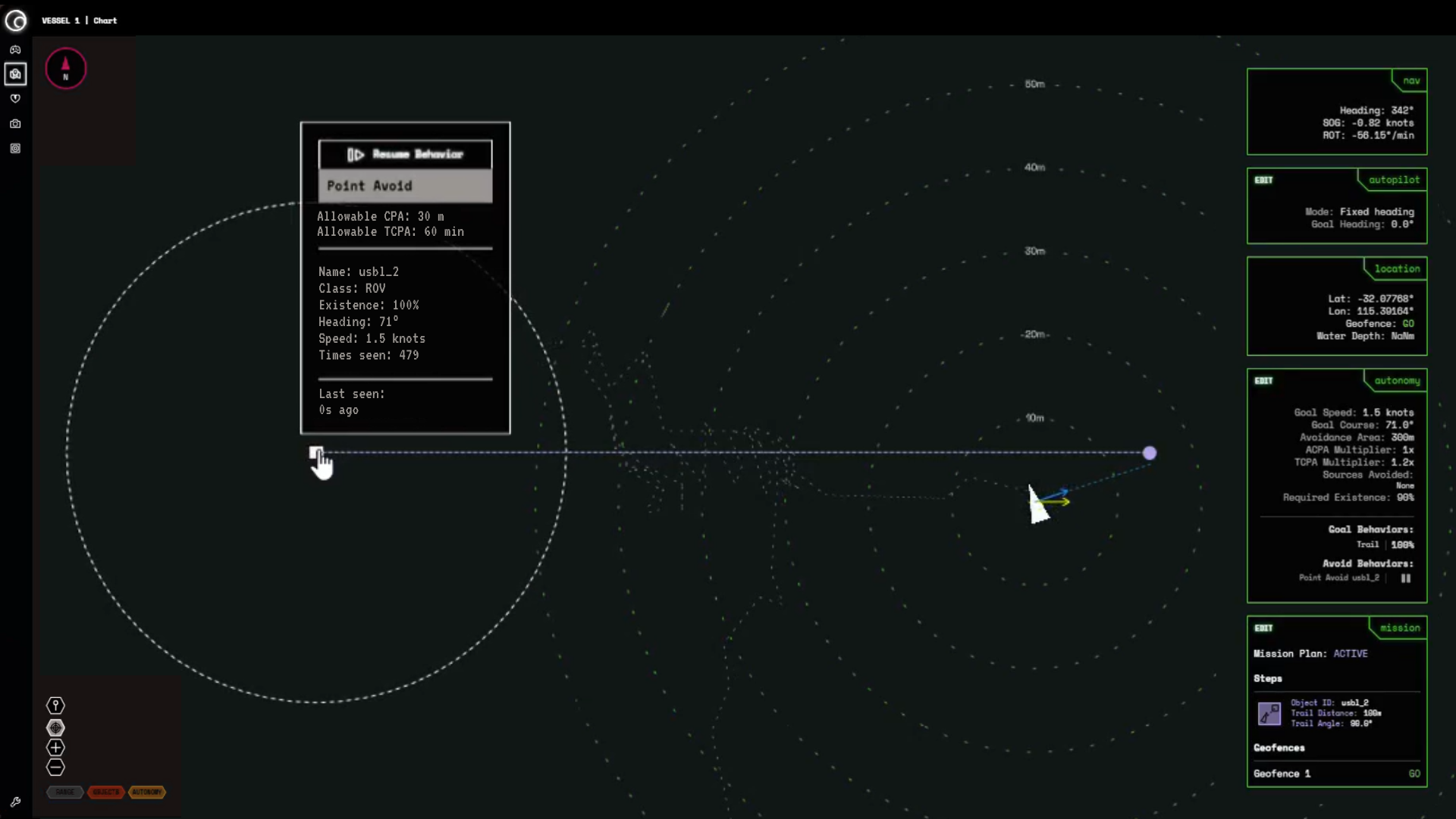Click Resume Behavior button in popup
This screenshot has height=819, width=1456.
point(405,155)
